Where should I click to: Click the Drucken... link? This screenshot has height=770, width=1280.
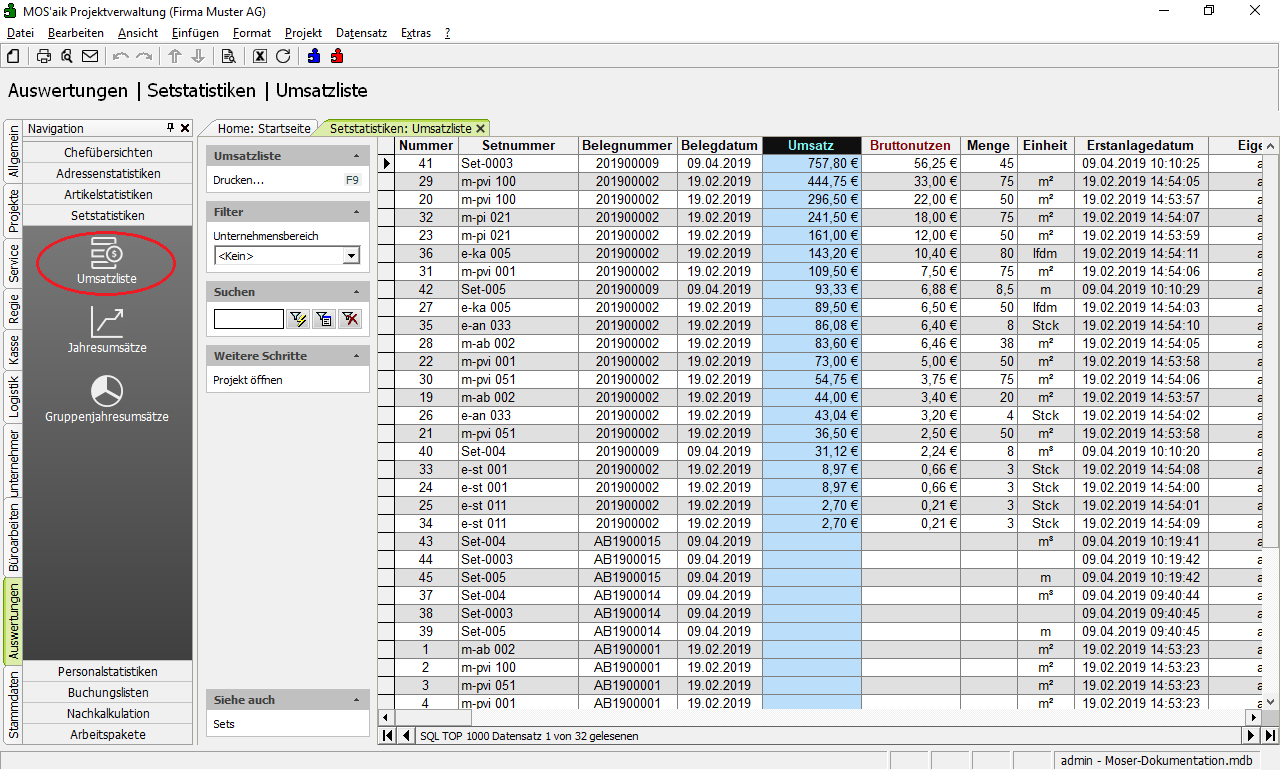point(239,180)
